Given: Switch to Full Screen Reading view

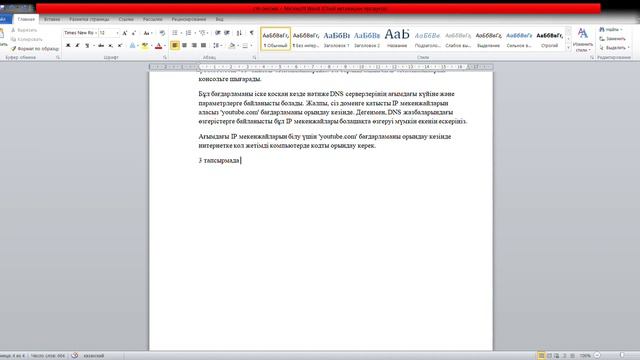Looking at the screenshot, I should point(549,356).
